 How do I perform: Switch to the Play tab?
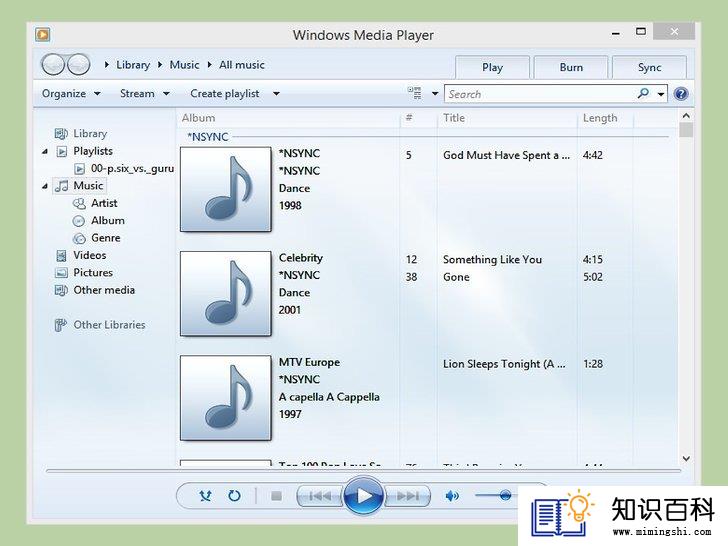click(492, 68)
